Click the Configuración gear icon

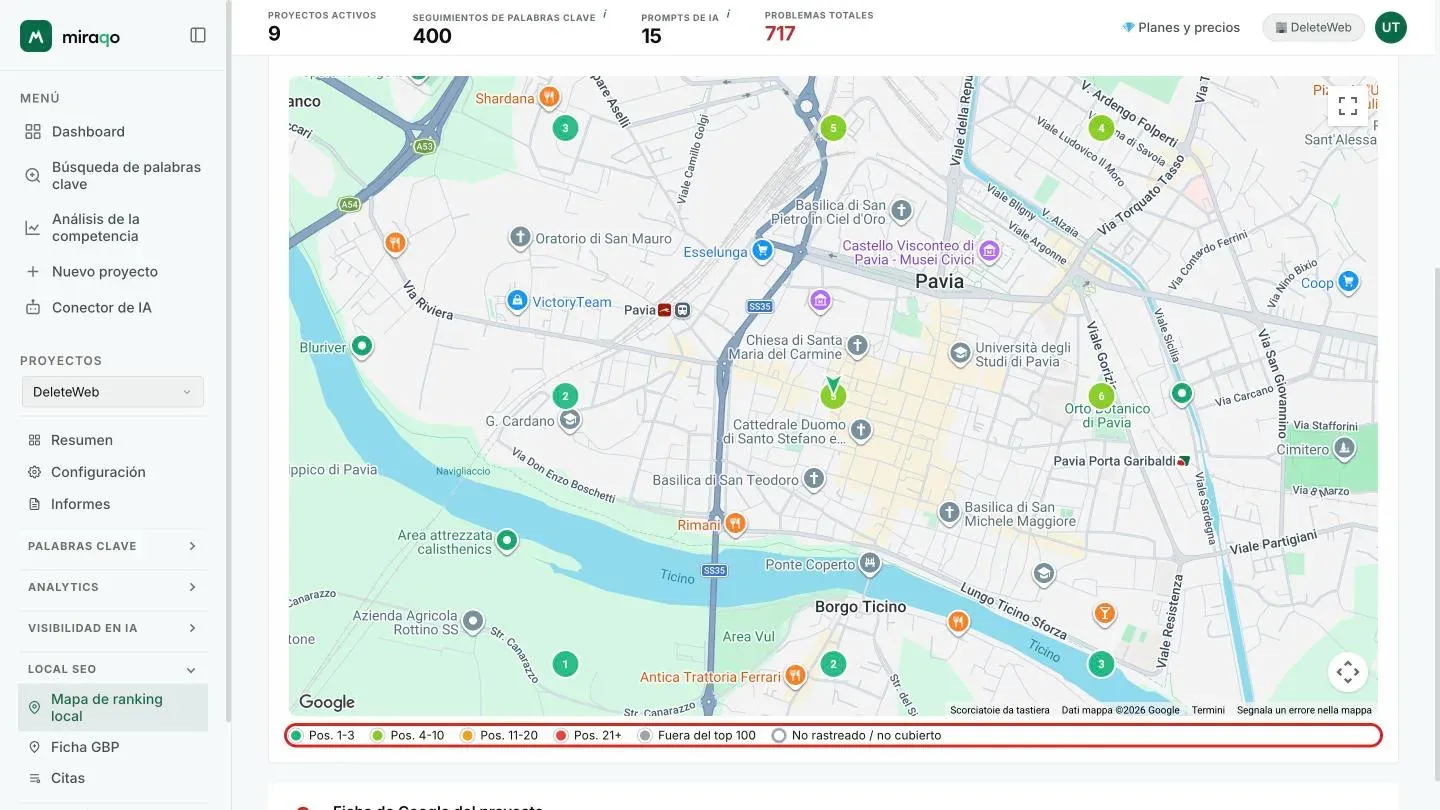click(x=34, y=472)
